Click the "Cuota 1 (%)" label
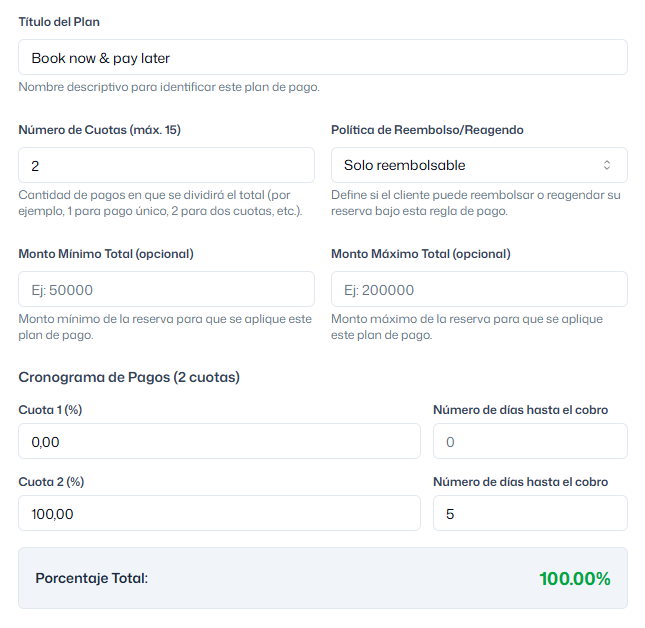 [50, 410]
